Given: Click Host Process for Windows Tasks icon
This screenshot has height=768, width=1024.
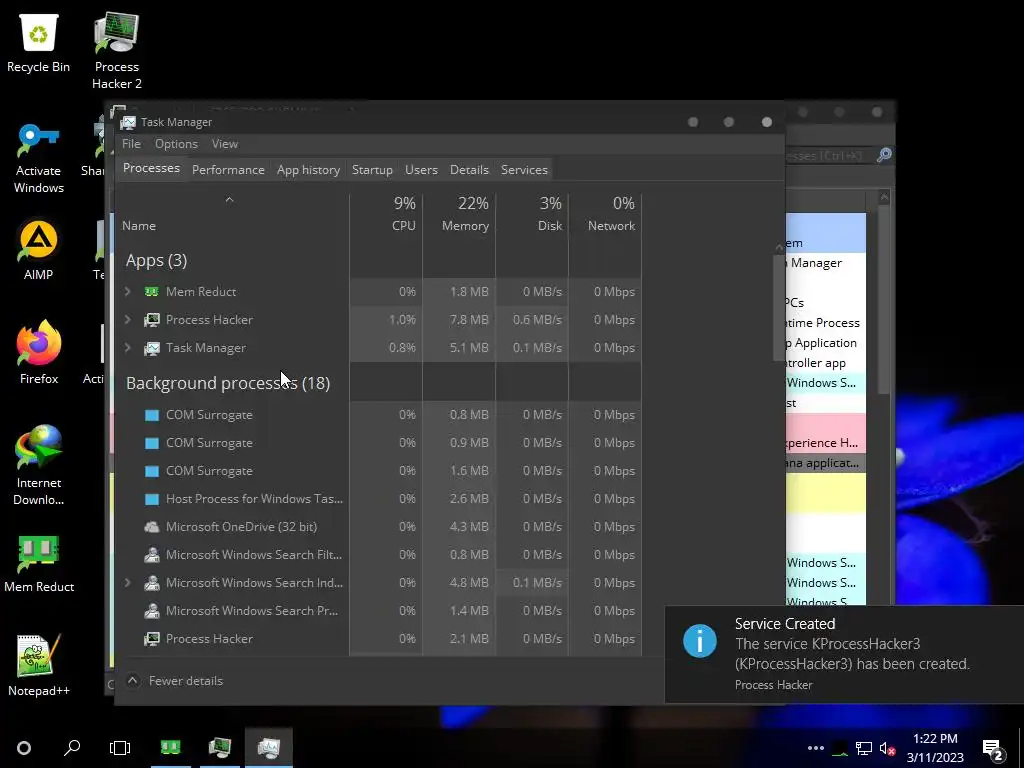Looking at the screenshot, I should (x=152, y=500).
